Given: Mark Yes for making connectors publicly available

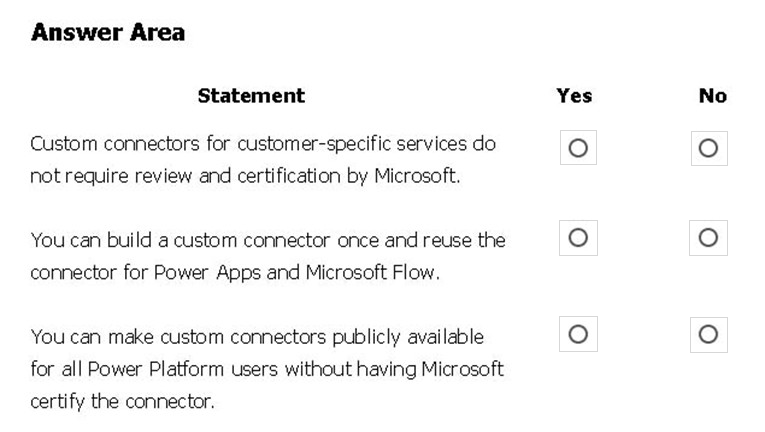Looking at the screenshot, I should click(x=578, y=334).
